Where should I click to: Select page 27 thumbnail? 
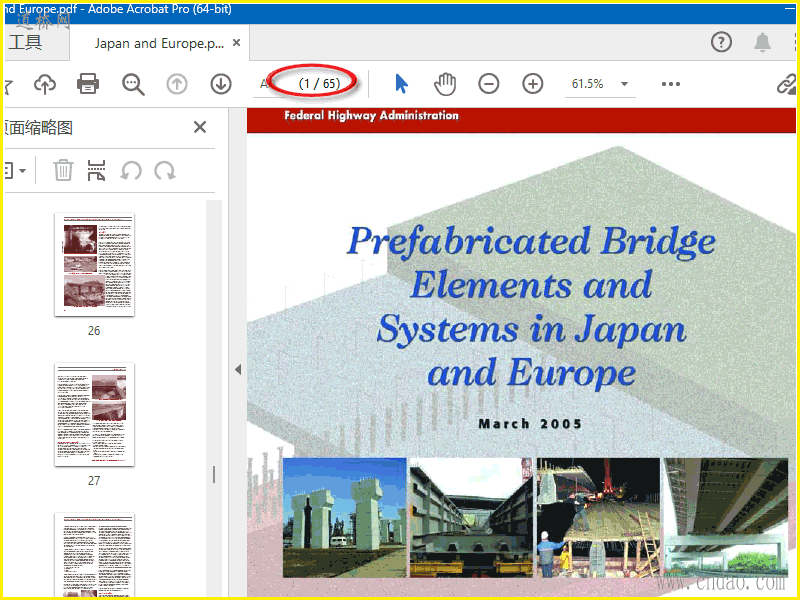[94, 414]
